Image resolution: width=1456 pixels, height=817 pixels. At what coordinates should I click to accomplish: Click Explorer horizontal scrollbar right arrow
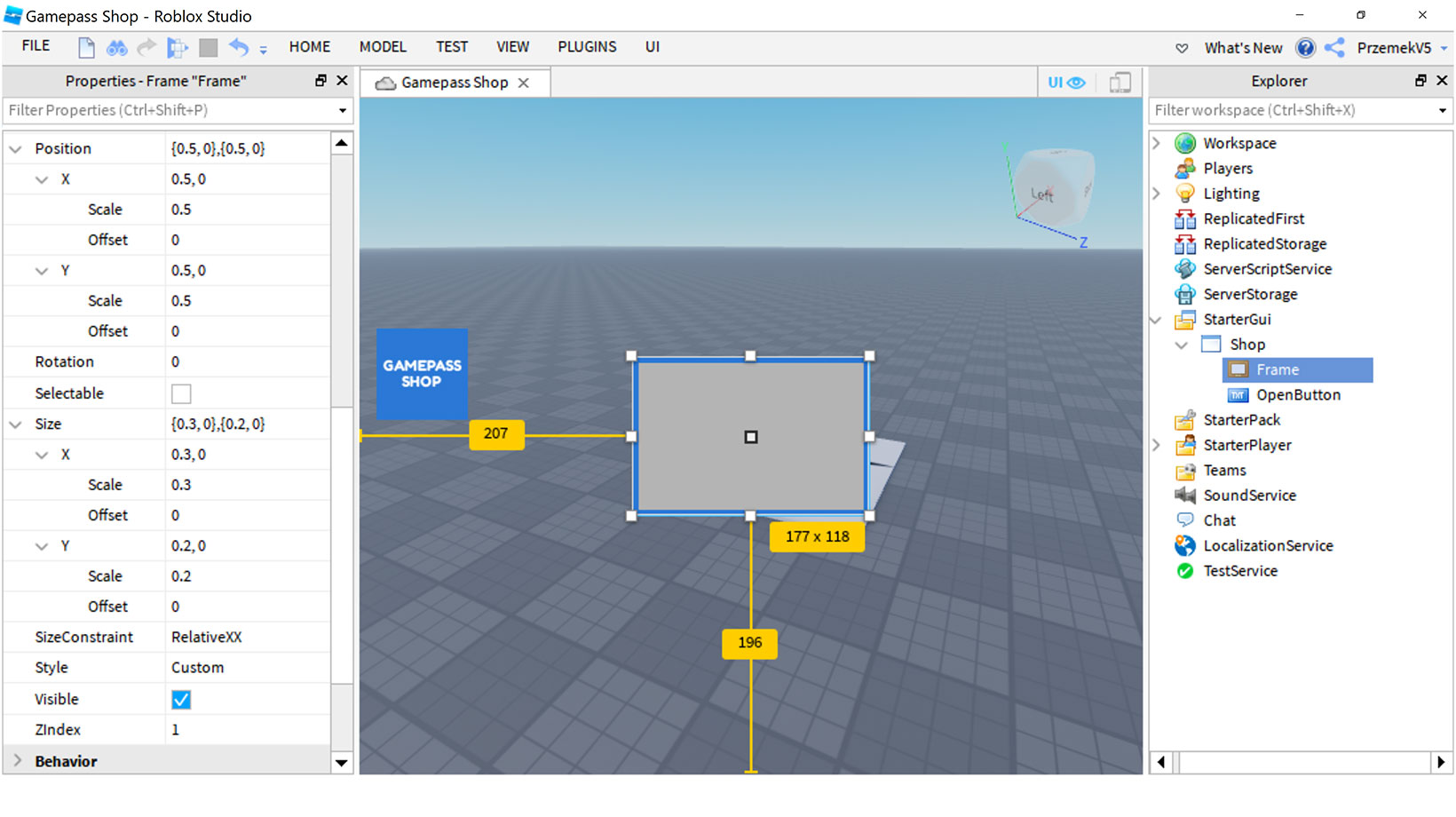1442,762
